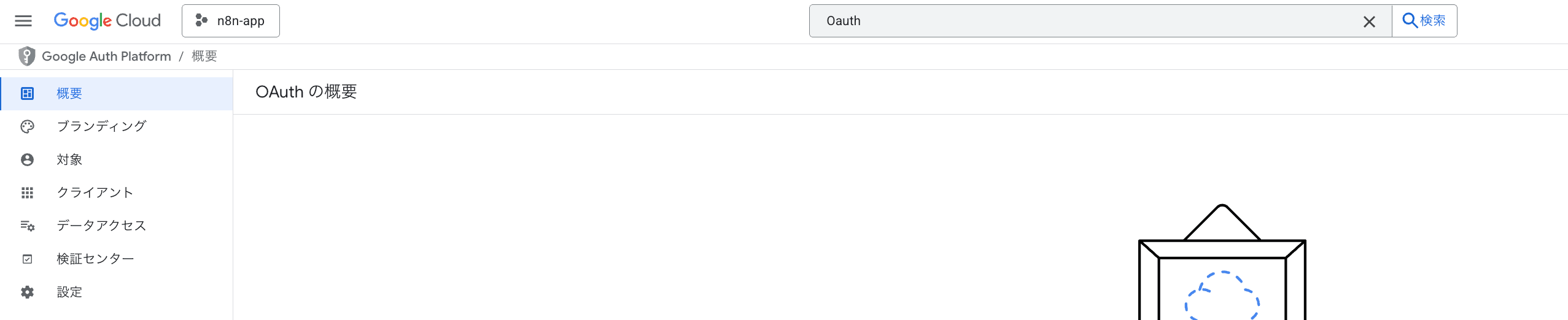Open the クライアント sidebar item

point(95,192)
